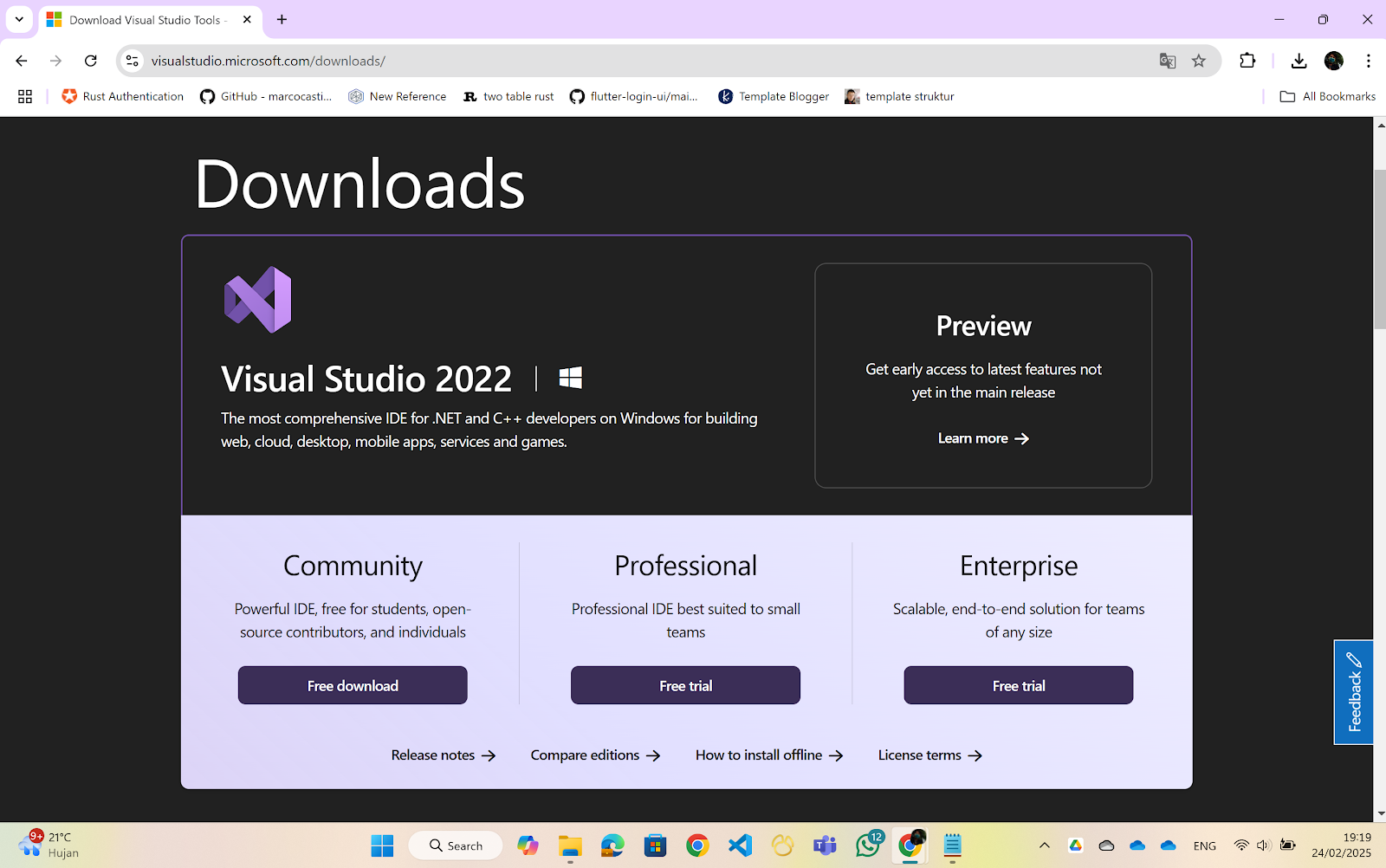Open the Compare editions link
This screenshot has height=868, width=1386.
(596, 755)
